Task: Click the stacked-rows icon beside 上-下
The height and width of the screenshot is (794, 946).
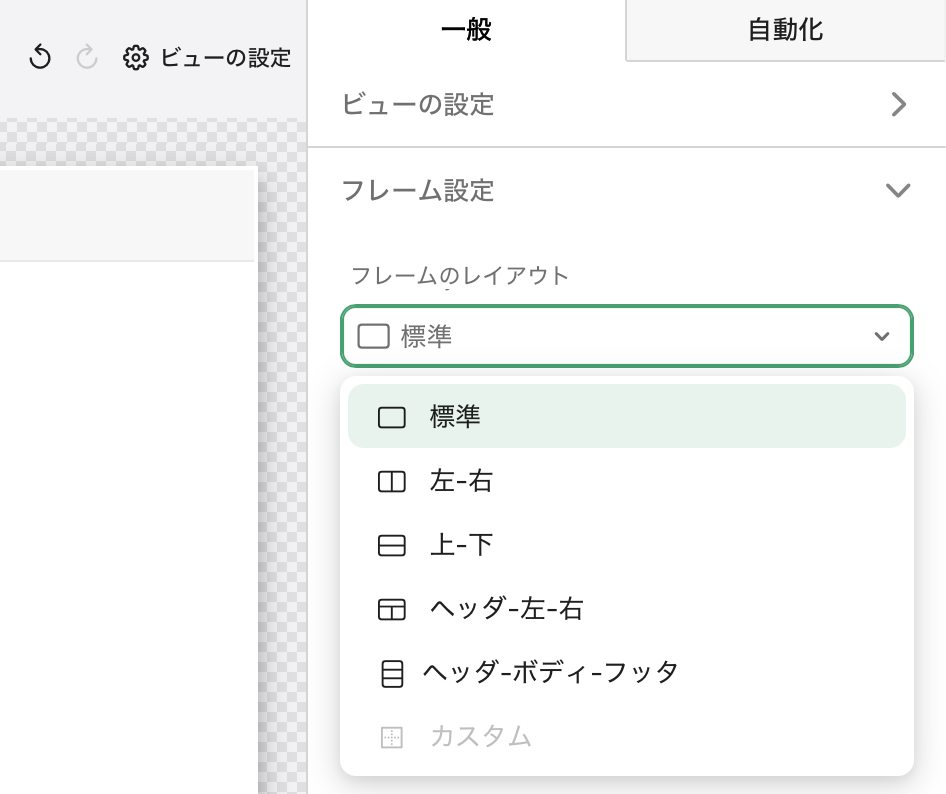Action: pos(392,545)
